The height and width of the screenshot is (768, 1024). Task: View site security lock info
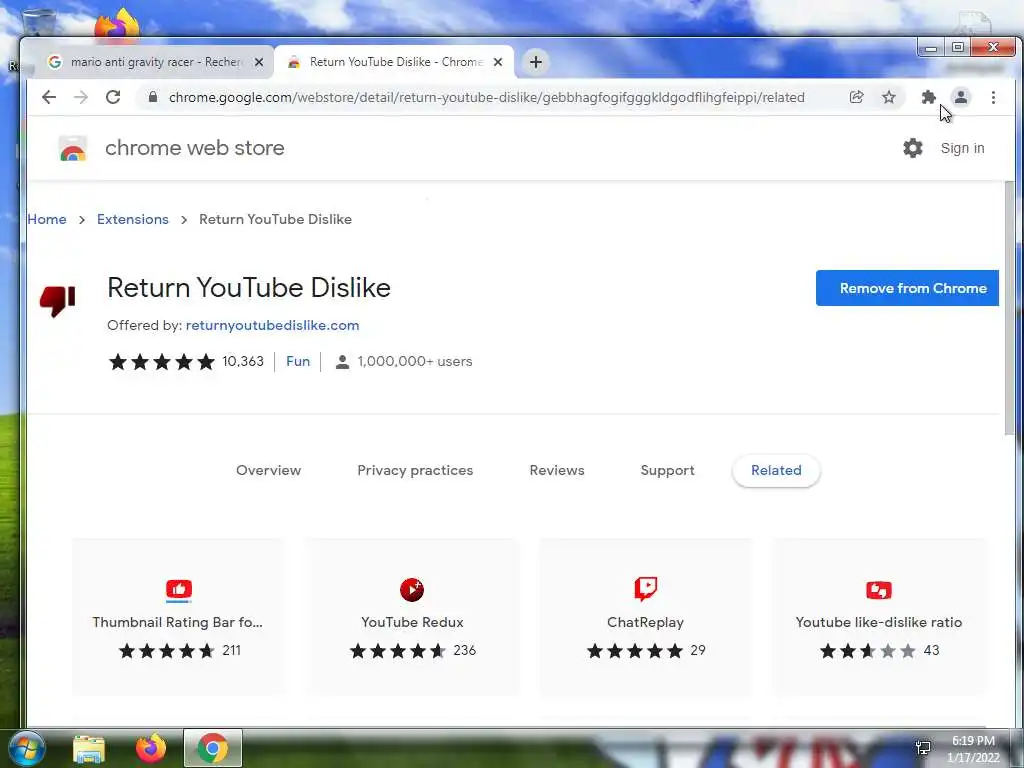153,97
